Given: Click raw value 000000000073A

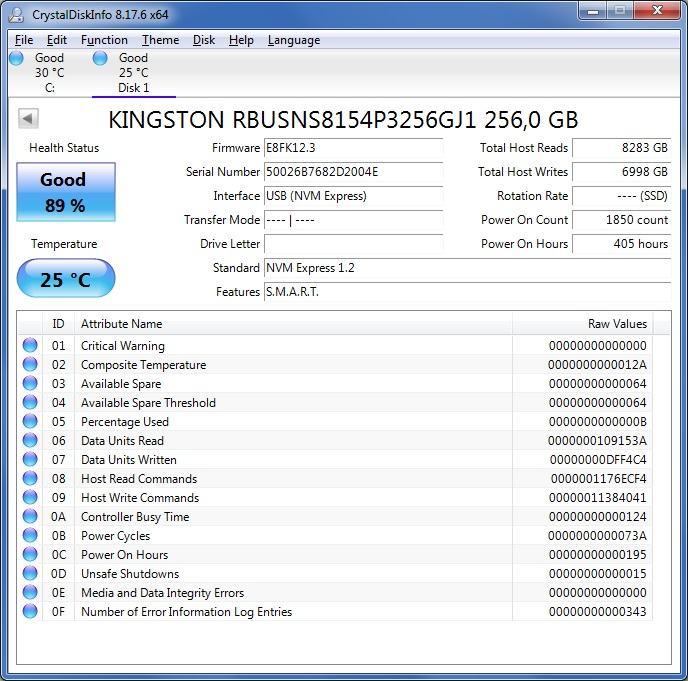Looking at the screenshot, I should pyautogui.click(x=597, y=536).
